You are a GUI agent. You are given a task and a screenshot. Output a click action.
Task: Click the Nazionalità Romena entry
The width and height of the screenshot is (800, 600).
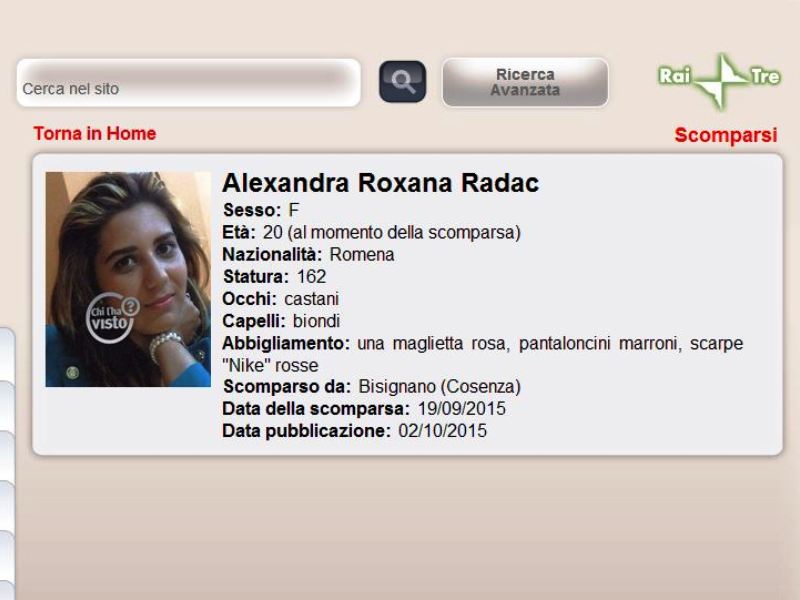tap(308, 254)
